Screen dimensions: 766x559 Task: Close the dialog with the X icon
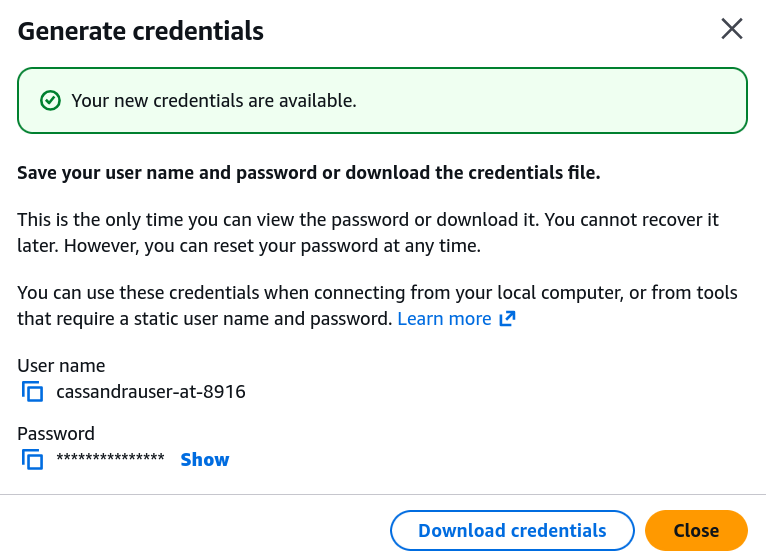tap(732, 29)
